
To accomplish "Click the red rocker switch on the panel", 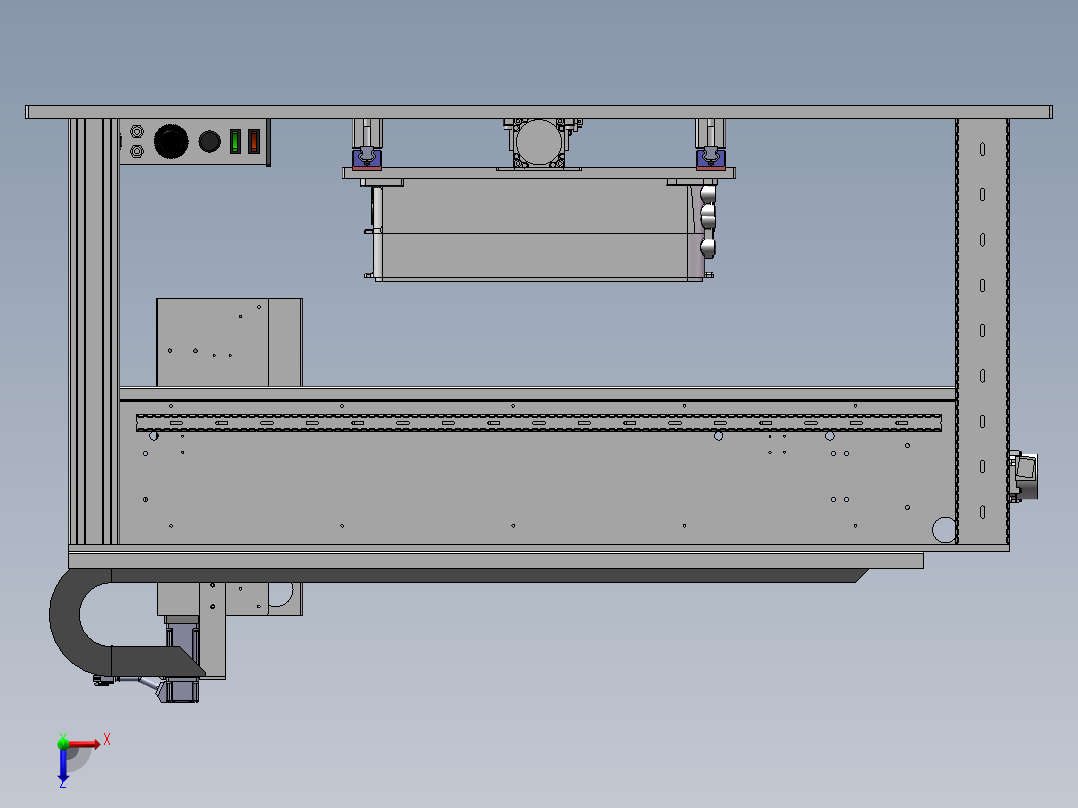I will tap(254, 141).
